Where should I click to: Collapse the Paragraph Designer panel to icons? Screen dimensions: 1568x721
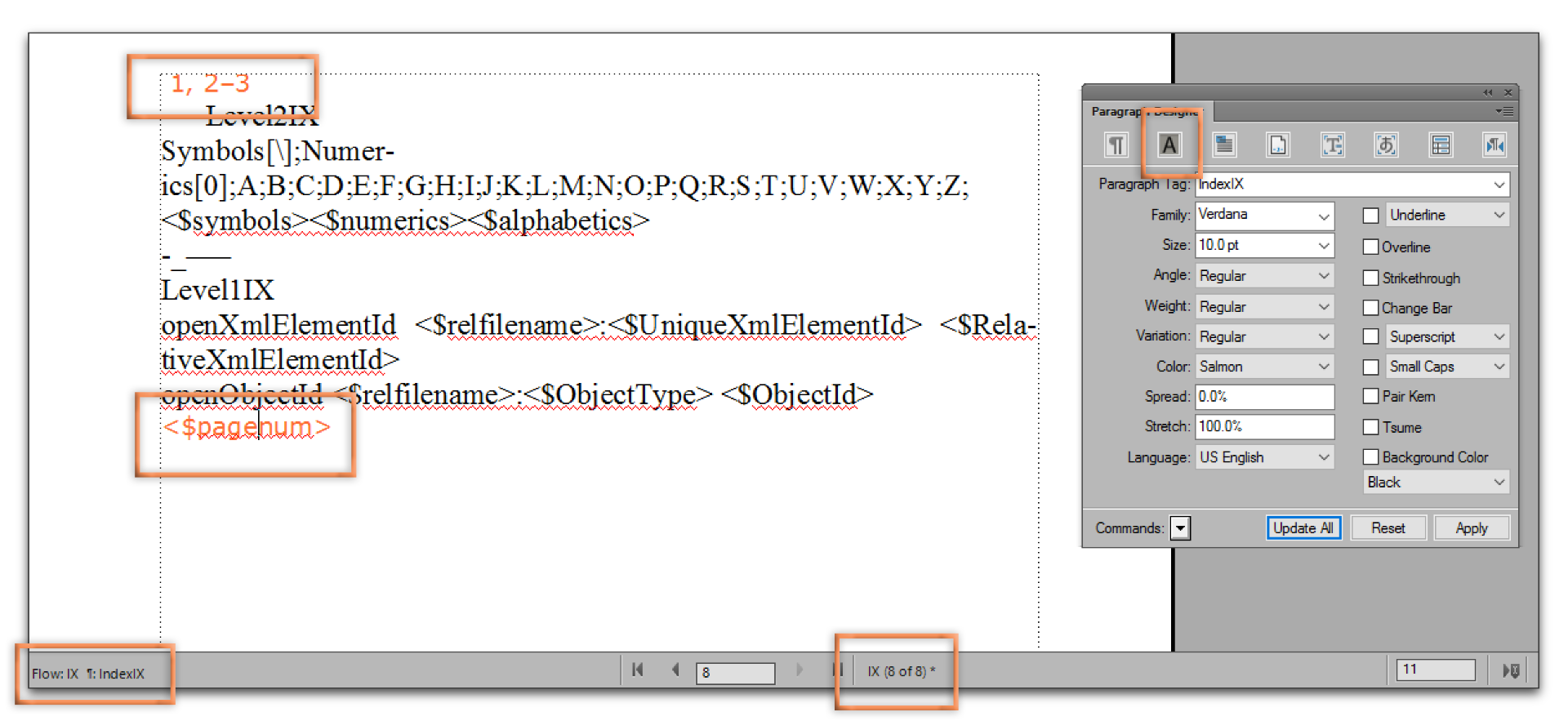1488,92
